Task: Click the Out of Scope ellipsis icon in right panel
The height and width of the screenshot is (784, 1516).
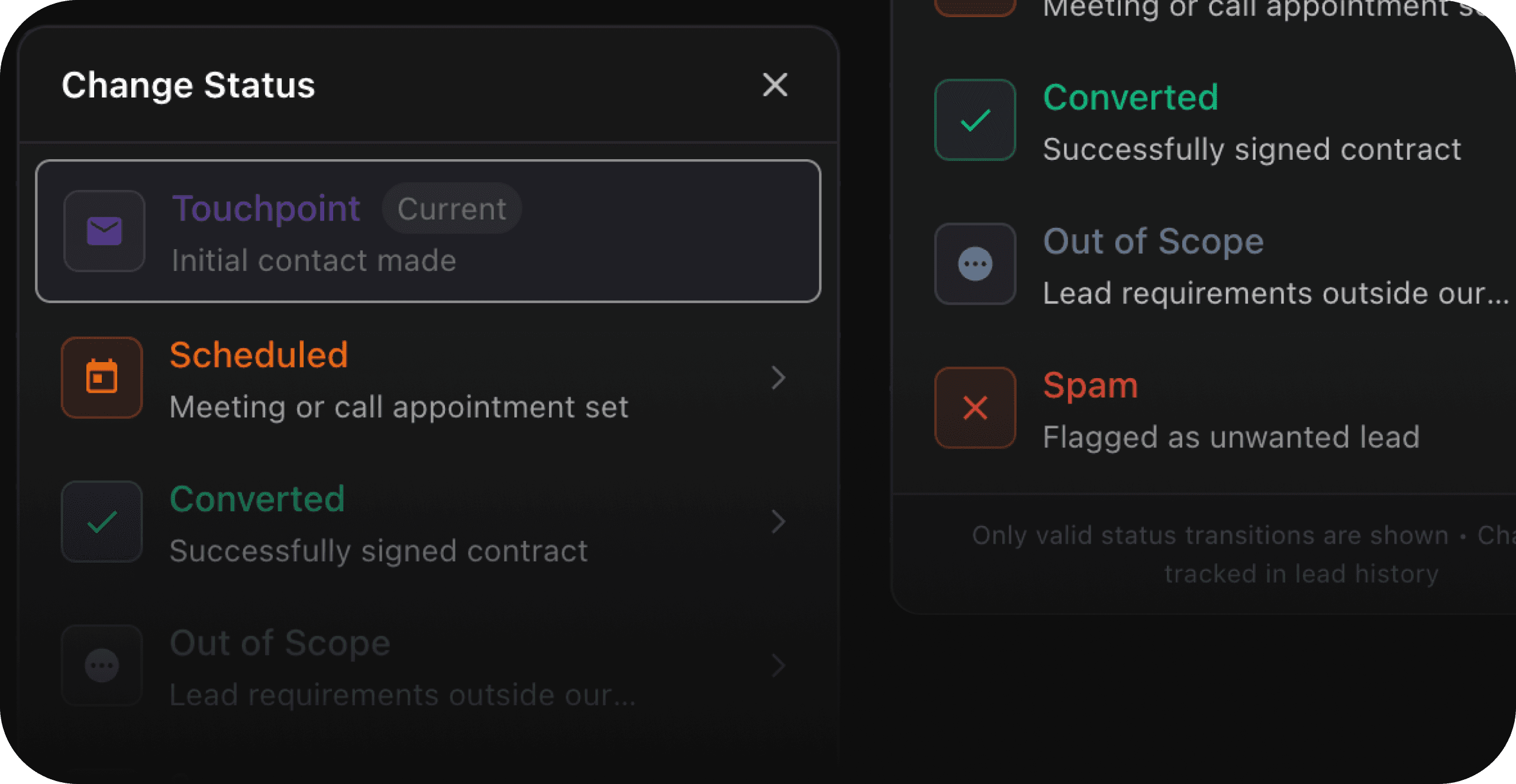Action: pos(975,264)
